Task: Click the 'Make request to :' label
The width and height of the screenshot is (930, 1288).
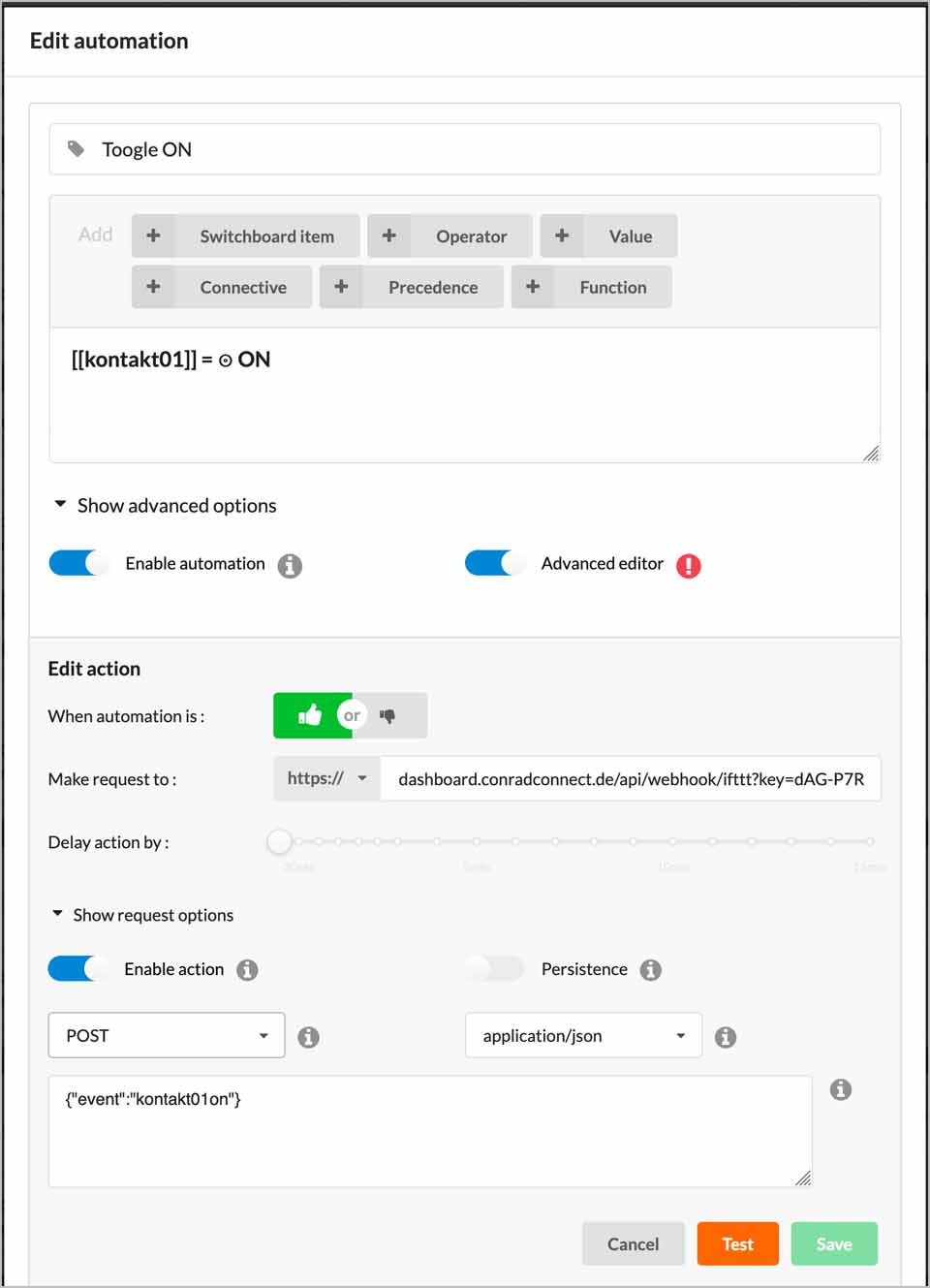Action: pyautogui.click(x=112, y=779)
